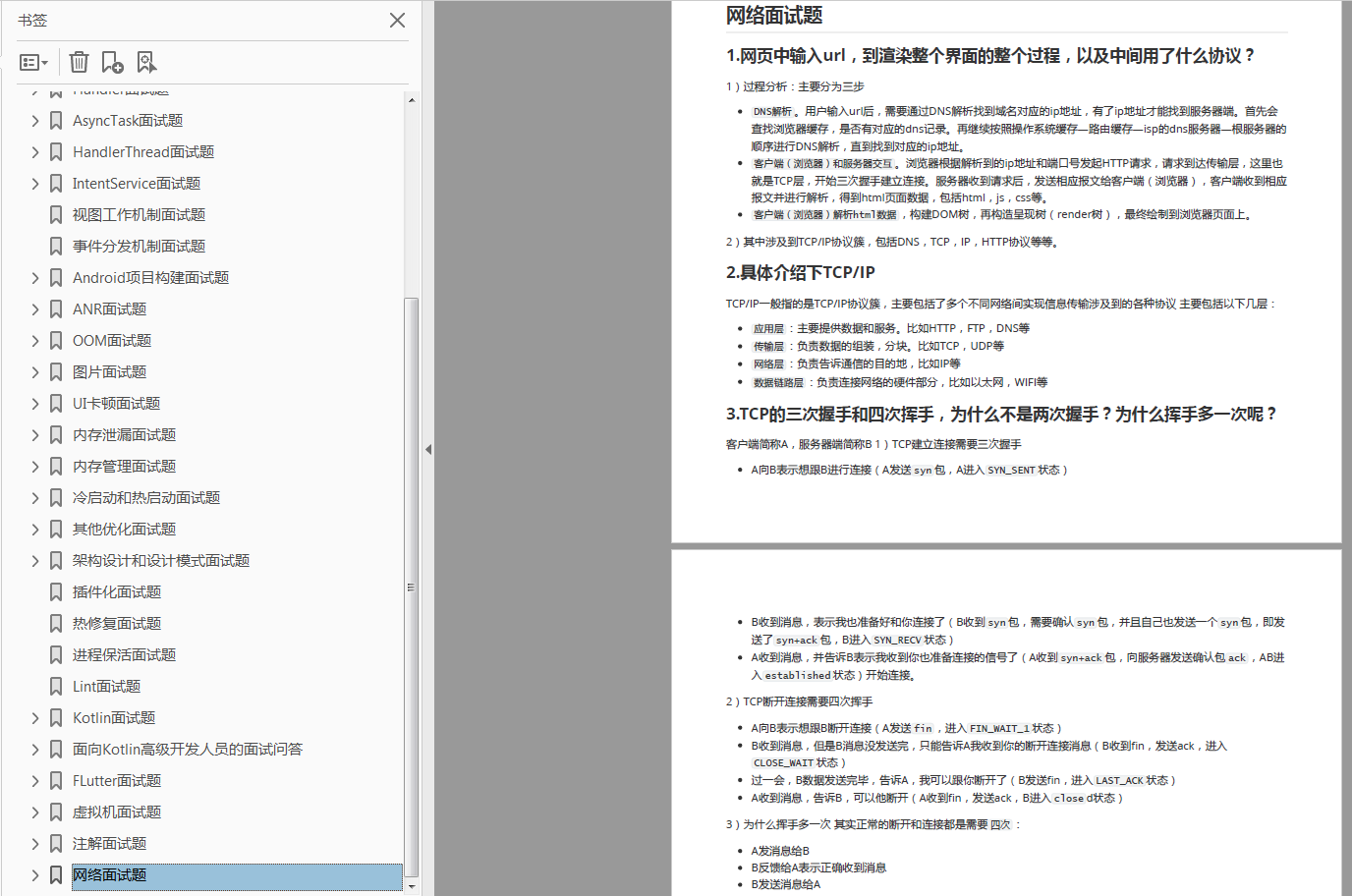Click the find current bookmark icon
1352x896 pixels.
click(146, 62)
